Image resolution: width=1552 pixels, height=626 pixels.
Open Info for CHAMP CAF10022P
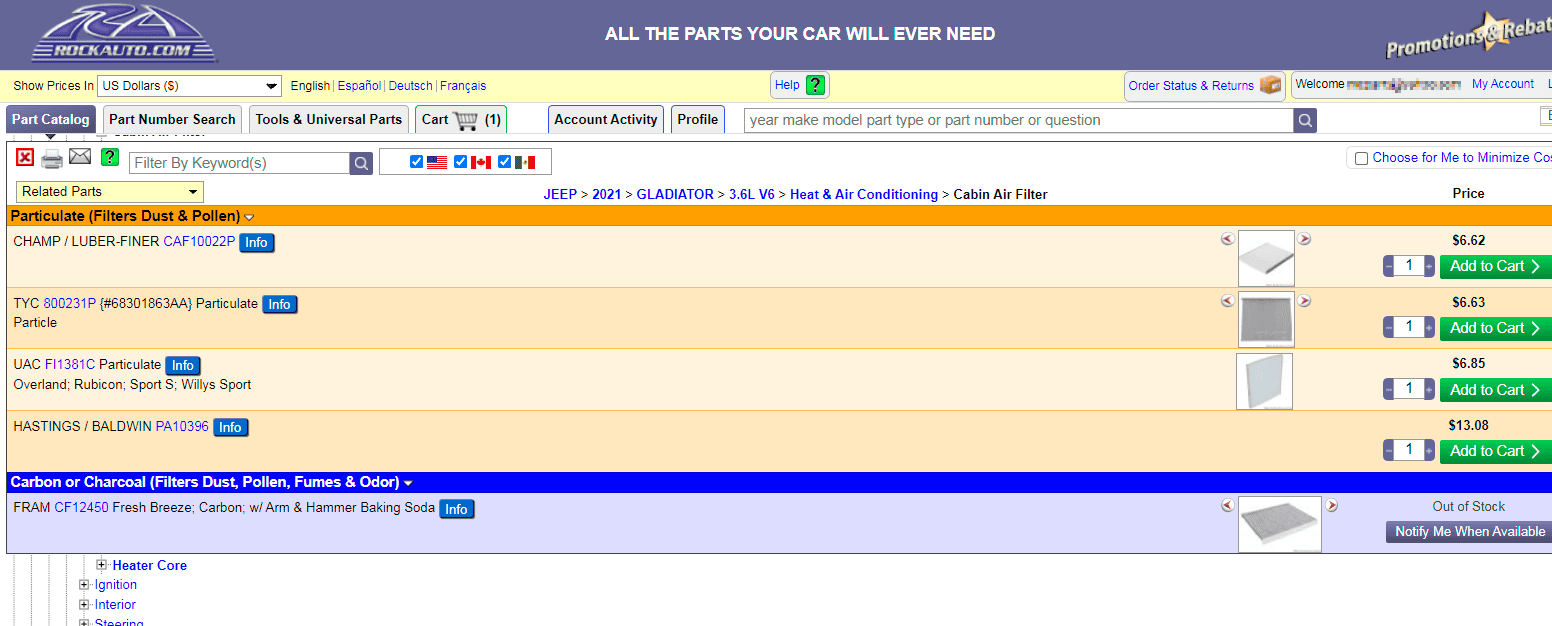coord(257,243)
